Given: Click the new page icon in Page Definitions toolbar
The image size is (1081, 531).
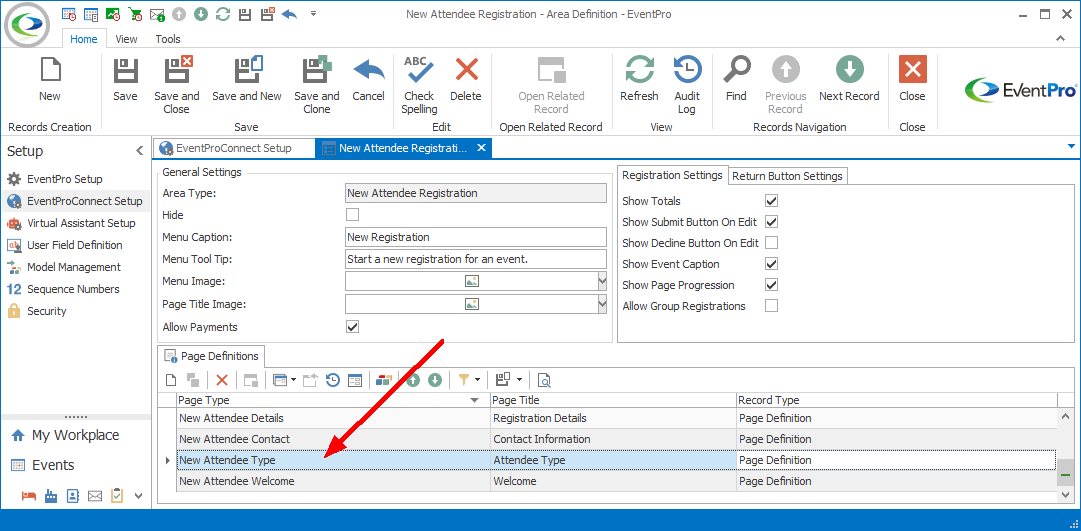Looking at the screenshot, I should tap(172, 379).
